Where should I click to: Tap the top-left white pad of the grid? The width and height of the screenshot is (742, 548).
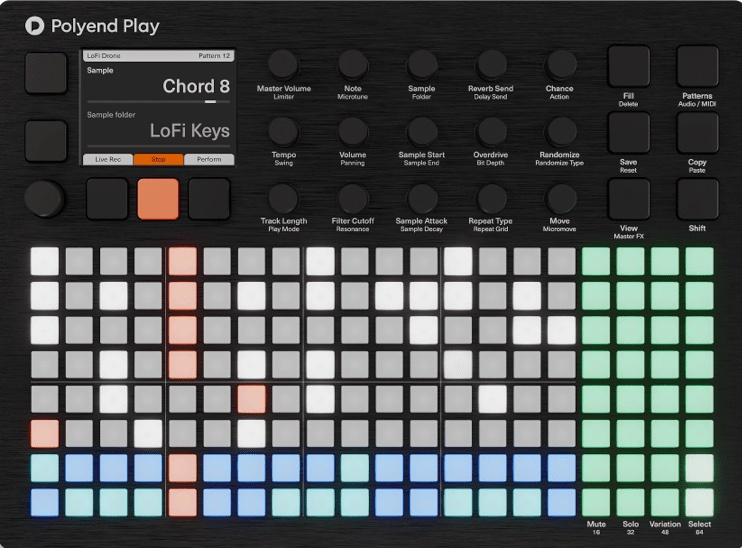(45, 261)
